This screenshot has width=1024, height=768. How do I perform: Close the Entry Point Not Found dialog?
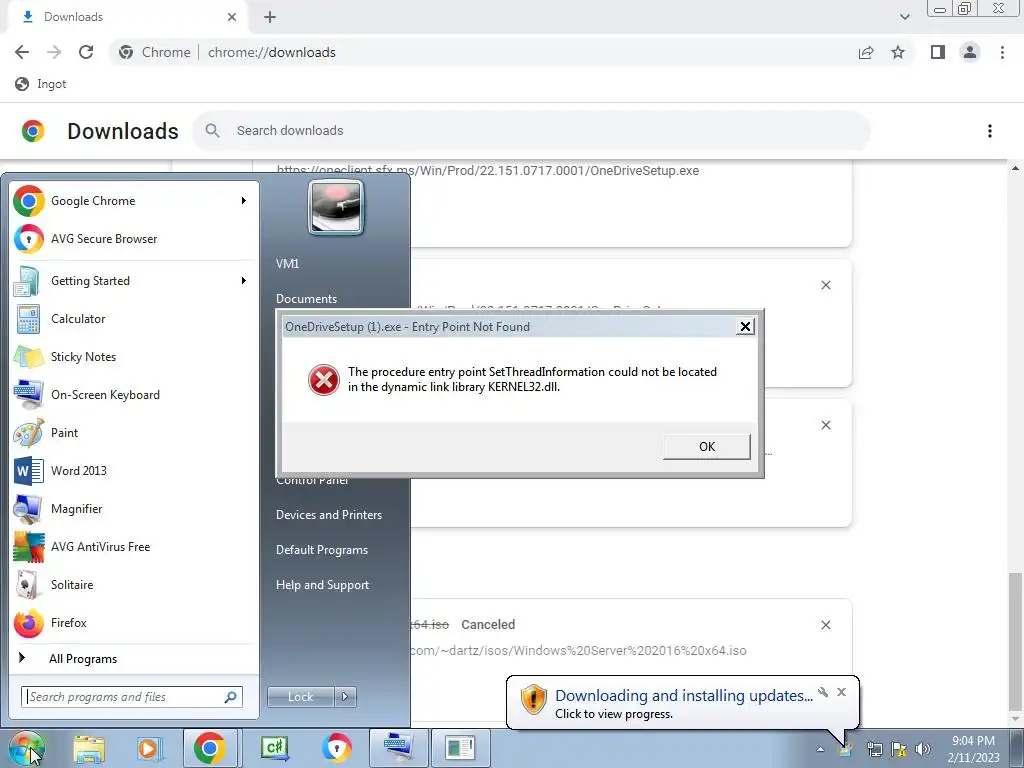(744, 327)
